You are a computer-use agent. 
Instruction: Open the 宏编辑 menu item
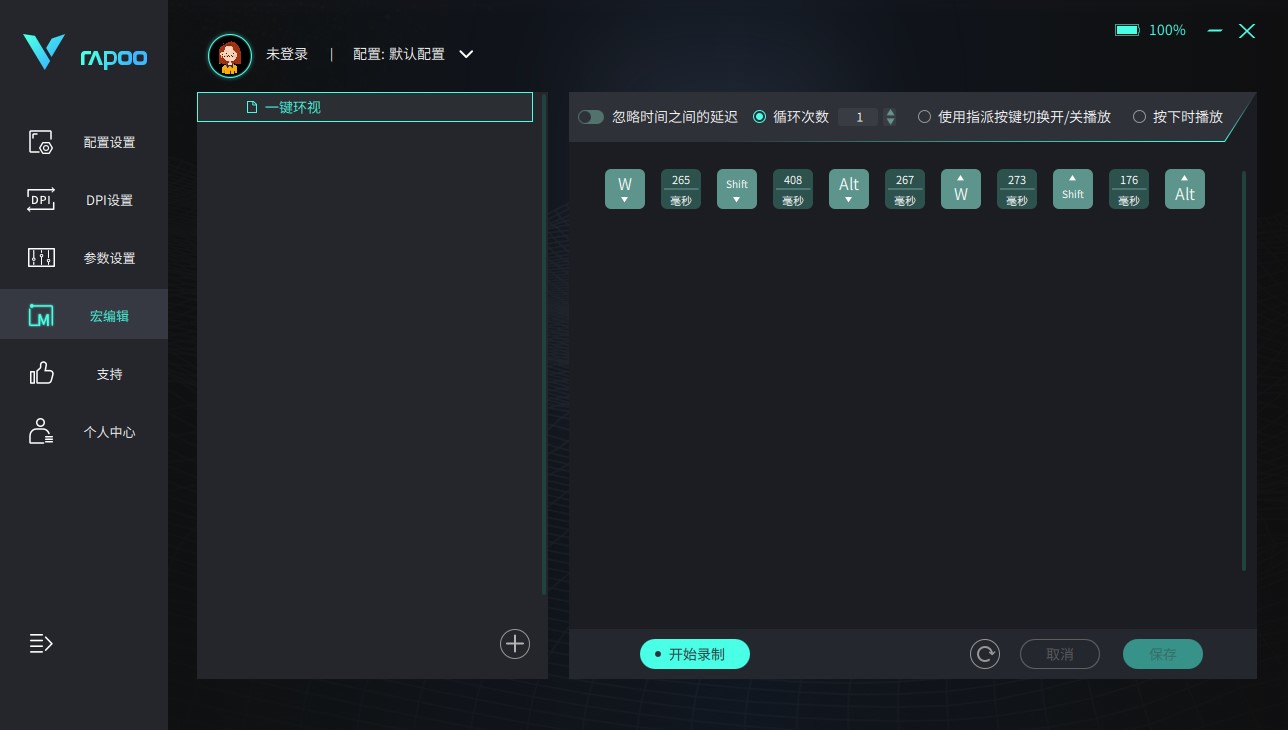pyautogui.click(x=84, y=314)
